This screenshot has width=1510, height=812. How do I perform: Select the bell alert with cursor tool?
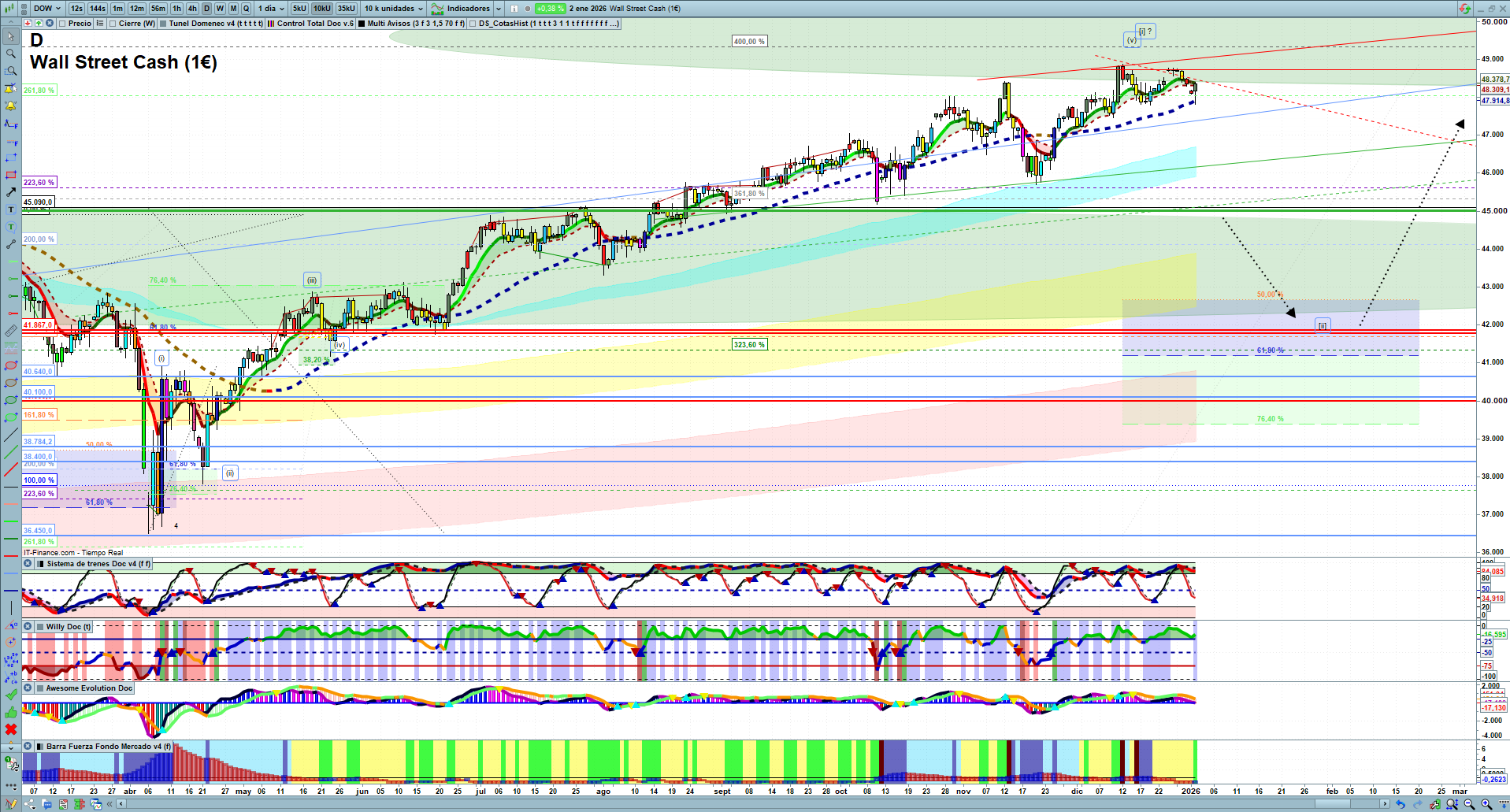point(11,88)
